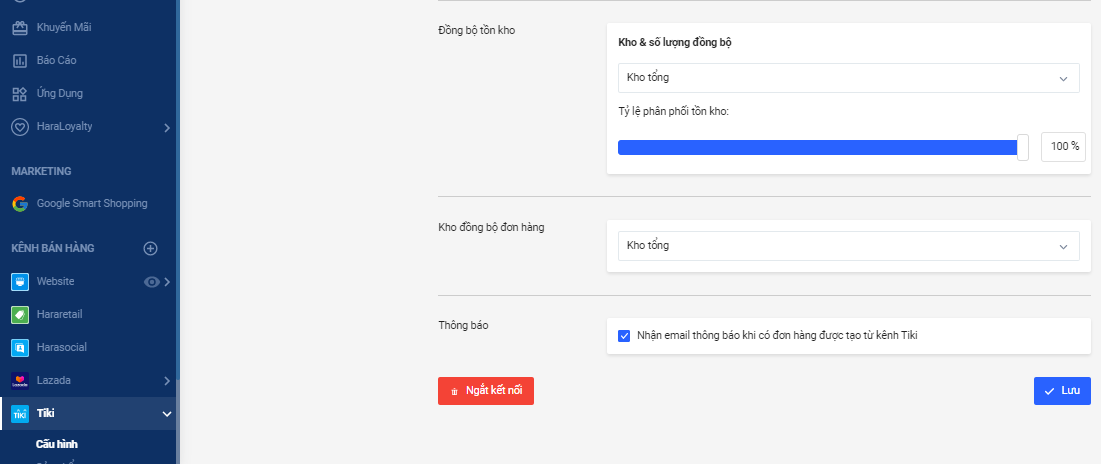Click the Lazada channel icon
Image resolution: width=1101 pixels, height=464 pixels.
click(x=19, y=381)
